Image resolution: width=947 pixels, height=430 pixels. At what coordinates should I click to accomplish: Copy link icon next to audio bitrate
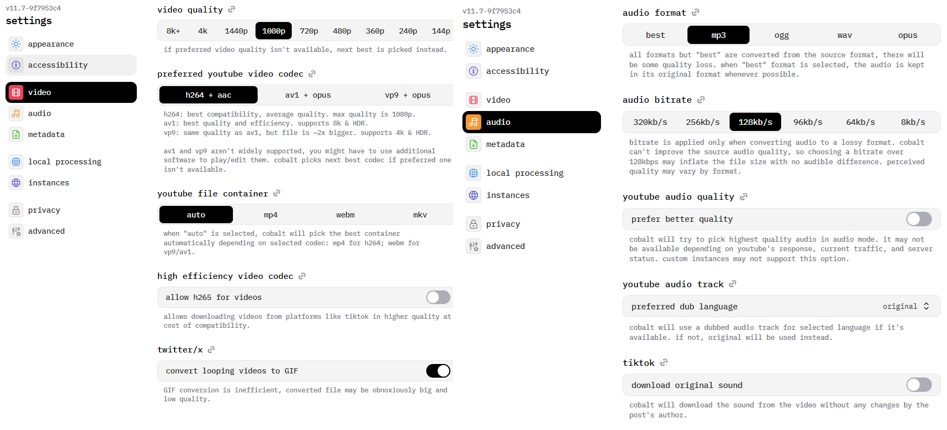[x=701, y=100]
